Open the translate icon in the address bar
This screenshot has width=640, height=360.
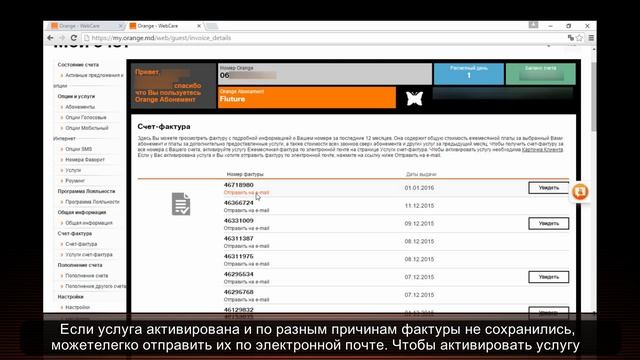571,38
